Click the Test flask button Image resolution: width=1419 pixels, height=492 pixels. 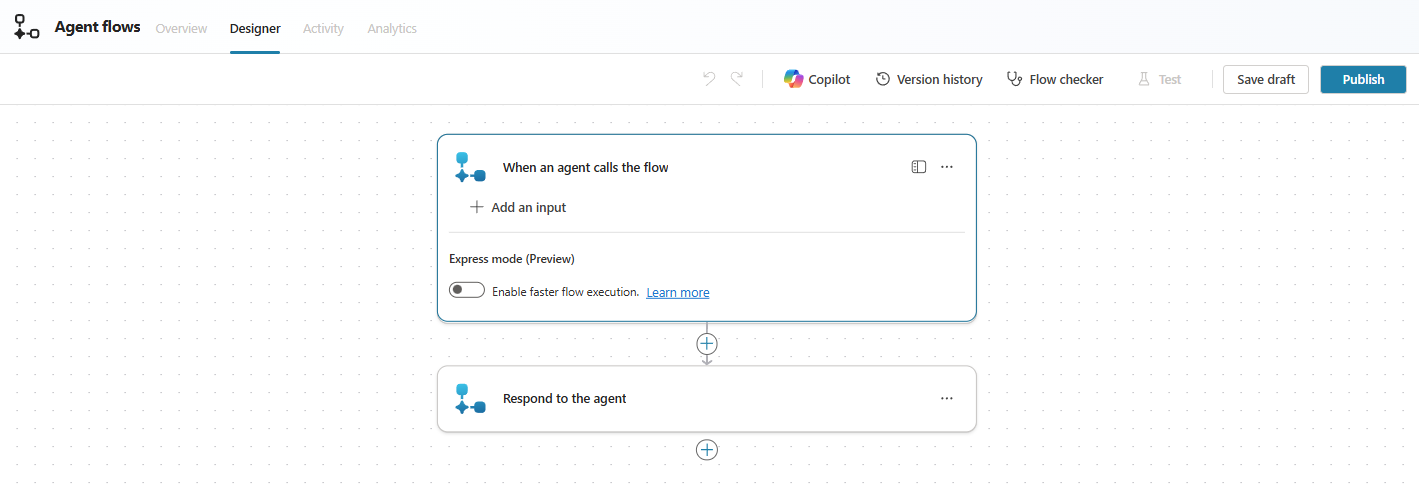pos(1159,79)
